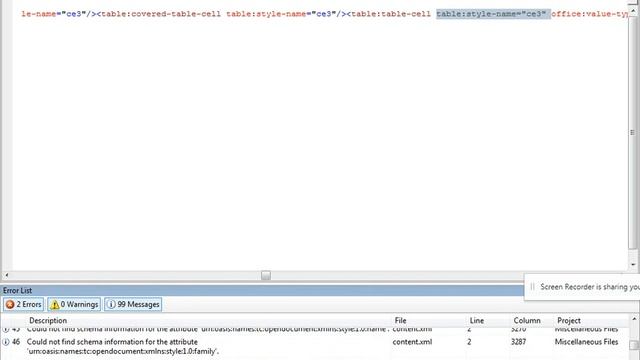
Task: Click column value 3287 in error list
Action: point(518,342)
